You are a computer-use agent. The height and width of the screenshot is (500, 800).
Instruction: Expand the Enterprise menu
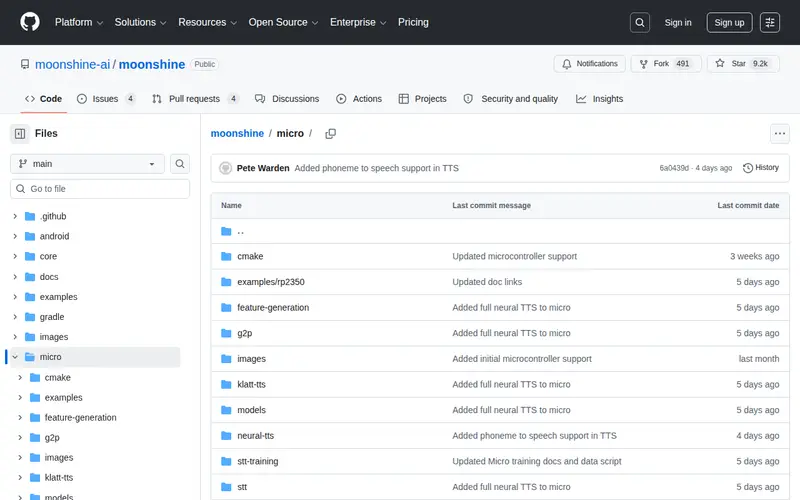pyautogui.click(x=358, y=22)
